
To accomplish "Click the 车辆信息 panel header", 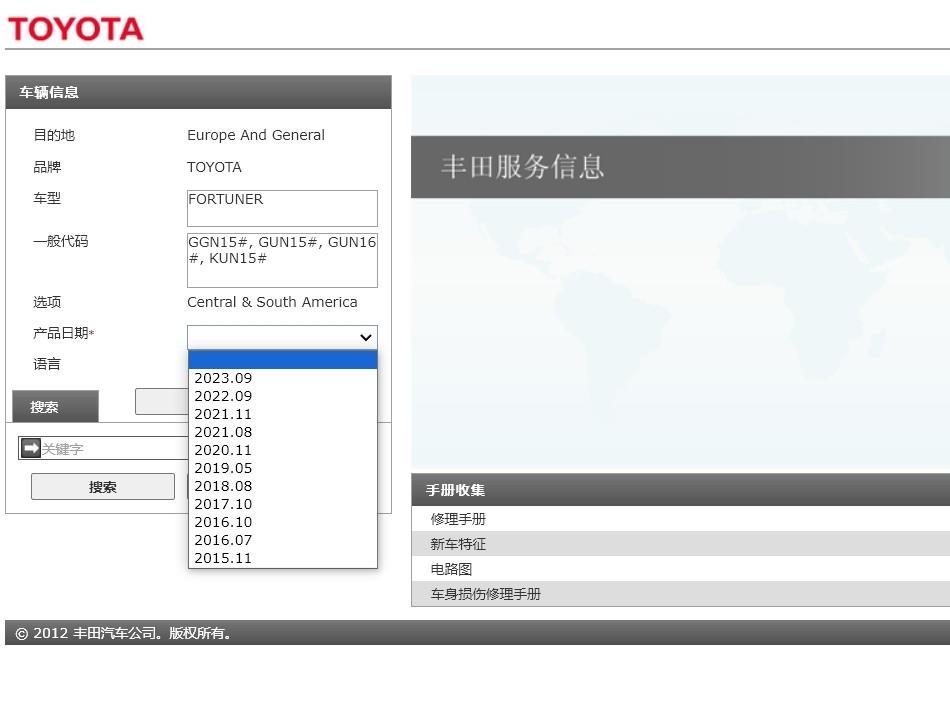I will pyautogui.click(x=198, y=92).
